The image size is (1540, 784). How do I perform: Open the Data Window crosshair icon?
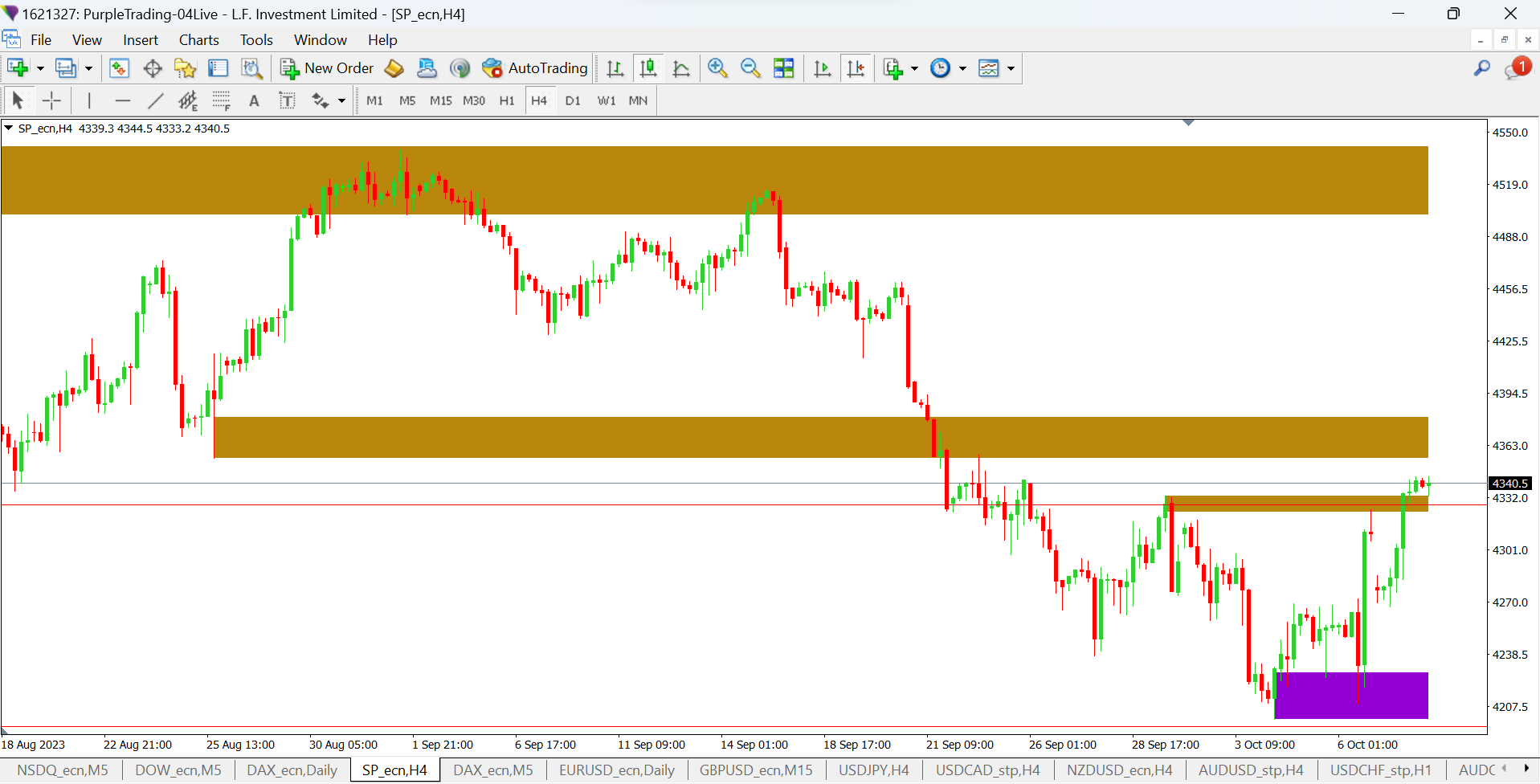click(153, 69)
